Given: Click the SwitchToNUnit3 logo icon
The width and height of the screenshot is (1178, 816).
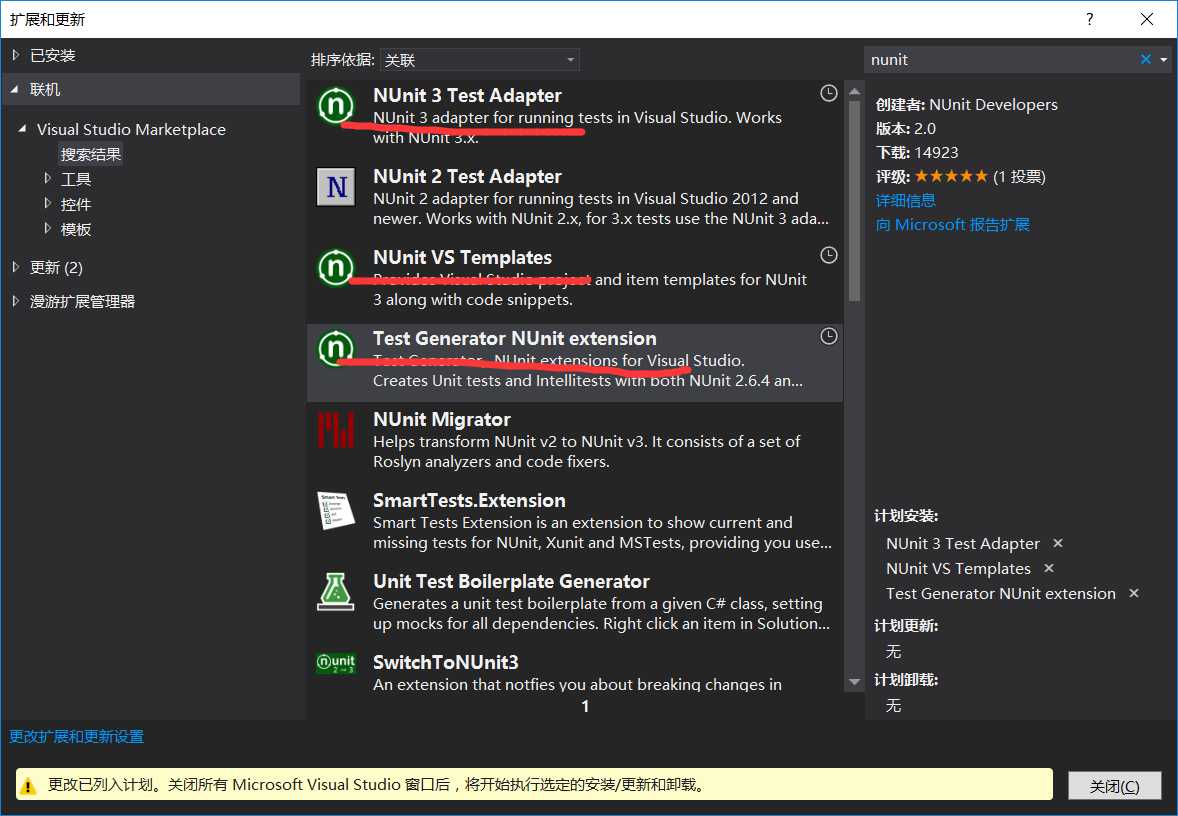Looking at the screenshot, I should [x=336, y=663].
